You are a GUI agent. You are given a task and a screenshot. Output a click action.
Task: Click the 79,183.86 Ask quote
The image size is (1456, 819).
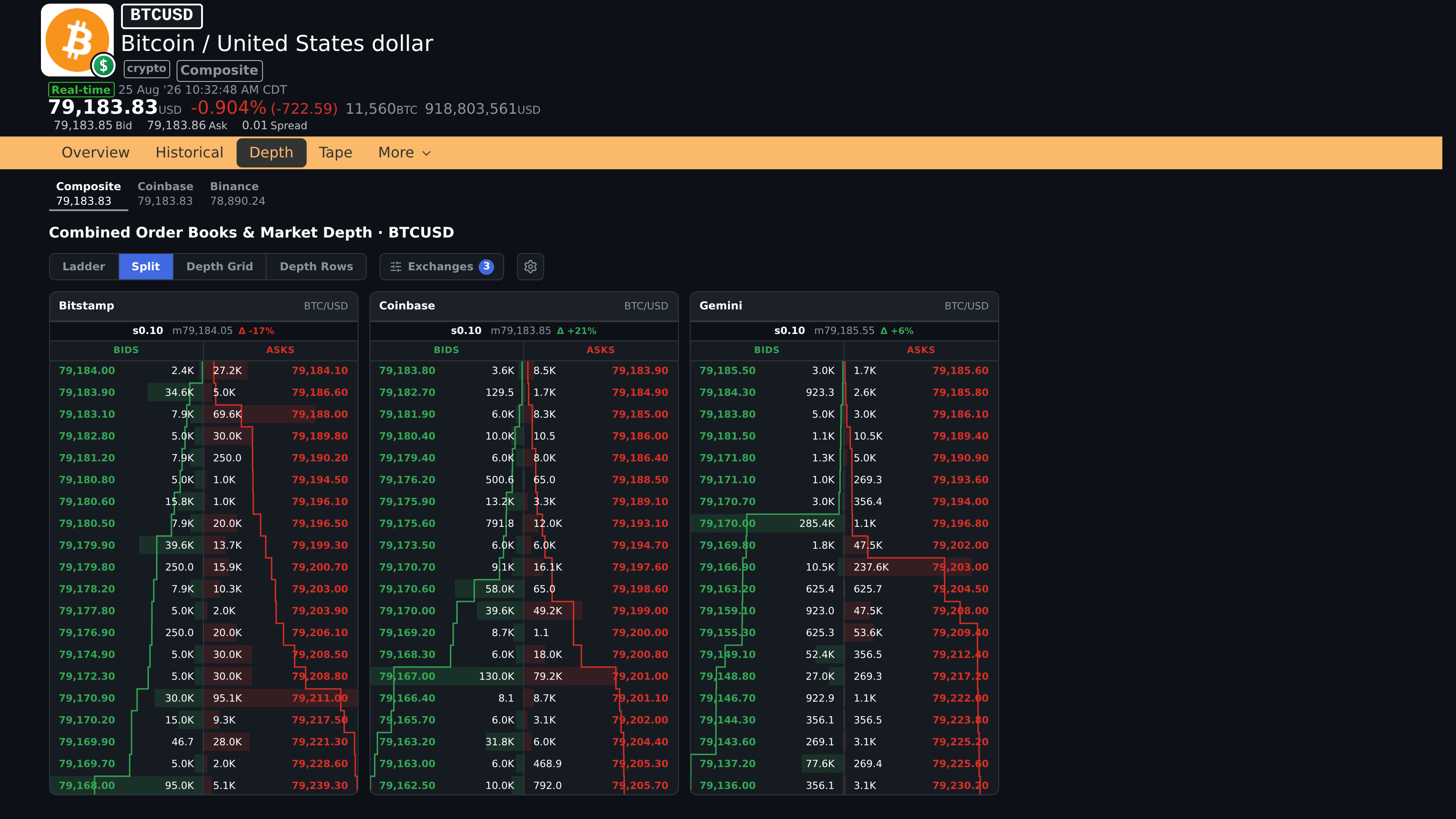coord(187,126)
